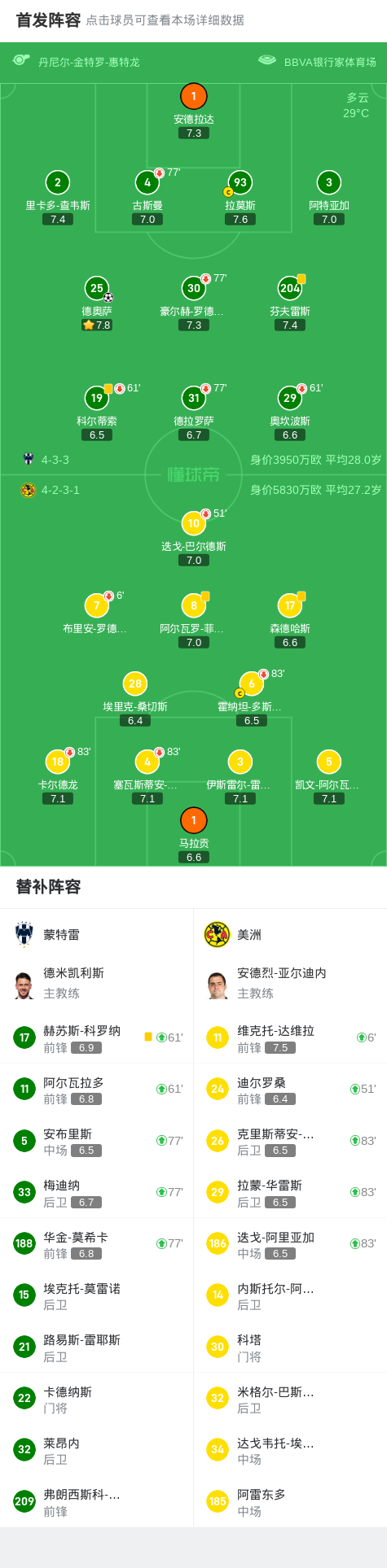This screenshot has height=1568, width=387.
Task: Open player 科尔蒂索 number 19 badge
Action: pos(97,398)
